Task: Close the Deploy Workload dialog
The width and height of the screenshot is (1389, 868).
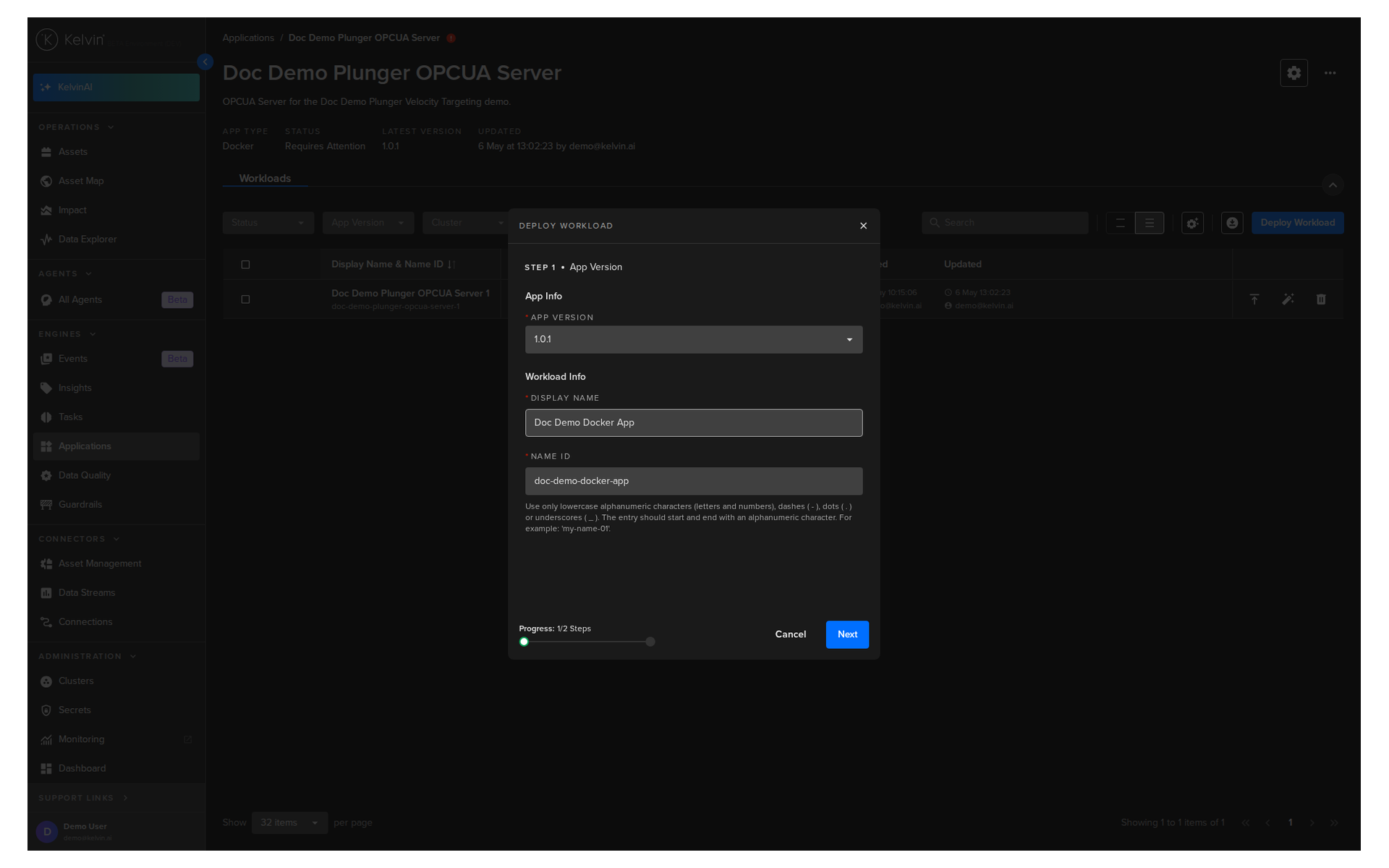Action: [863, 226]
